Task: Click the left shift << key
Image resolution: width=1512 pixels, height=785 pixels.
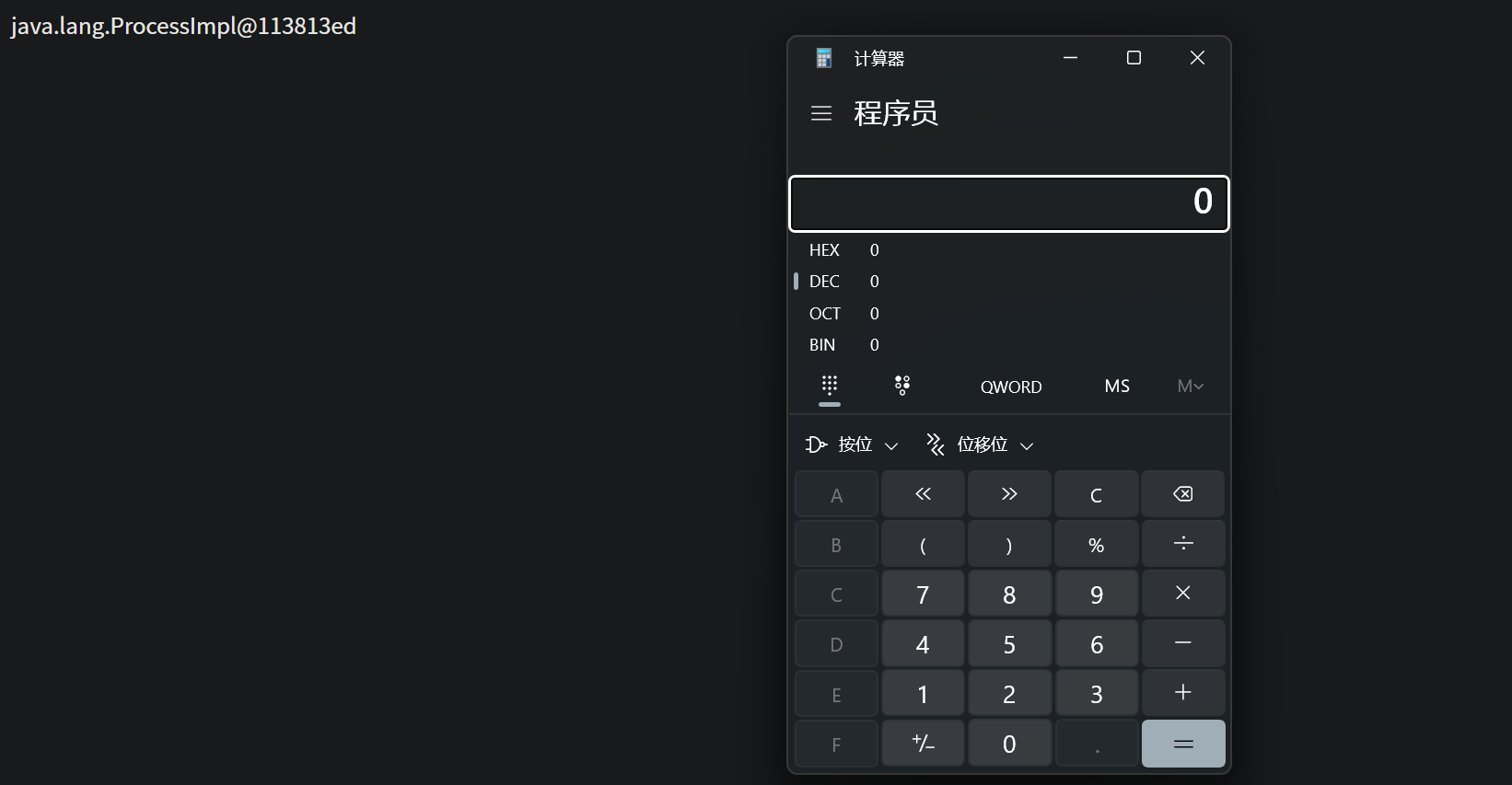Action: 923,494
